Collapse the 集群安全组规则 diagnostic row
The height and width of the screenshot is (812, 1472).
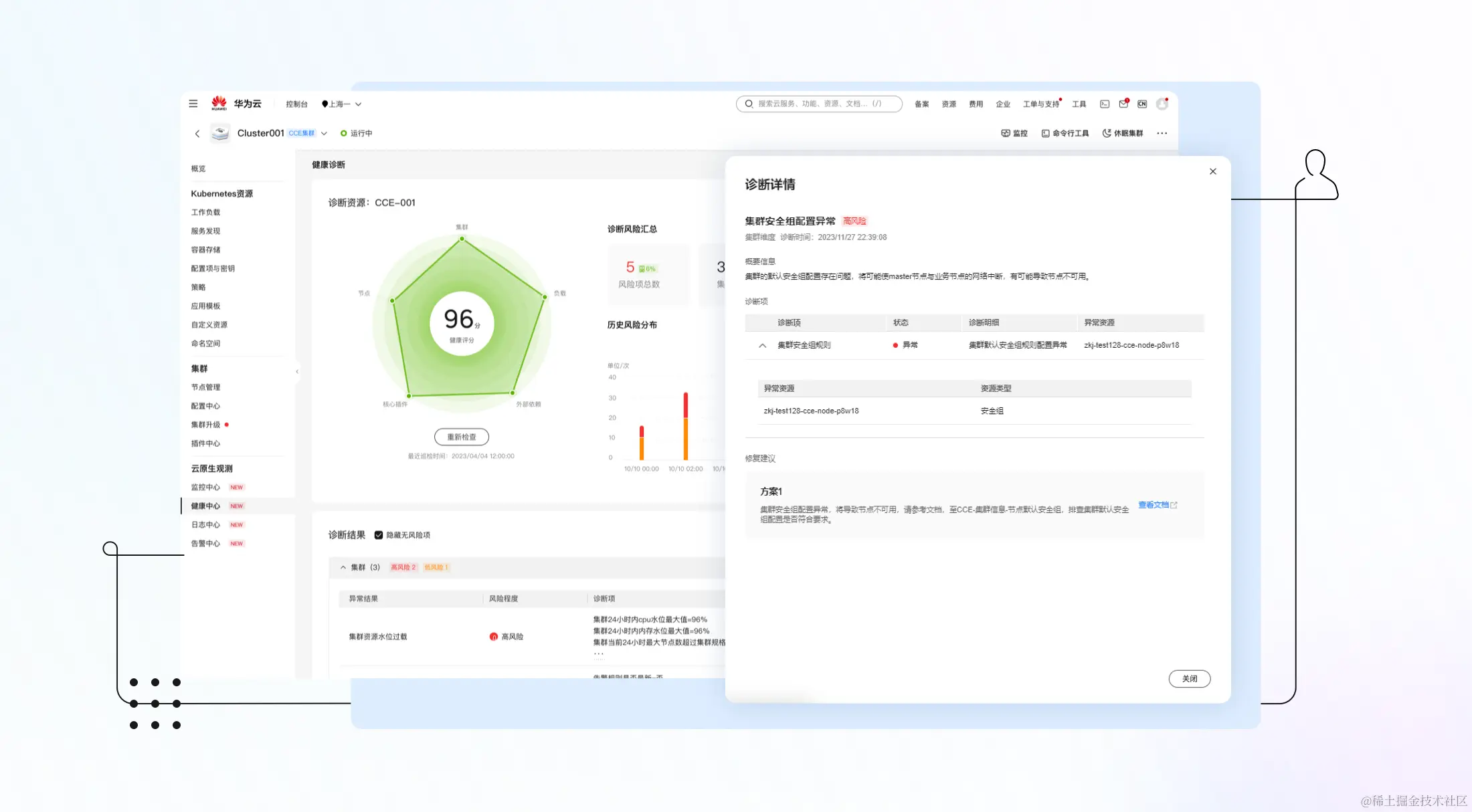pos(762,346)
